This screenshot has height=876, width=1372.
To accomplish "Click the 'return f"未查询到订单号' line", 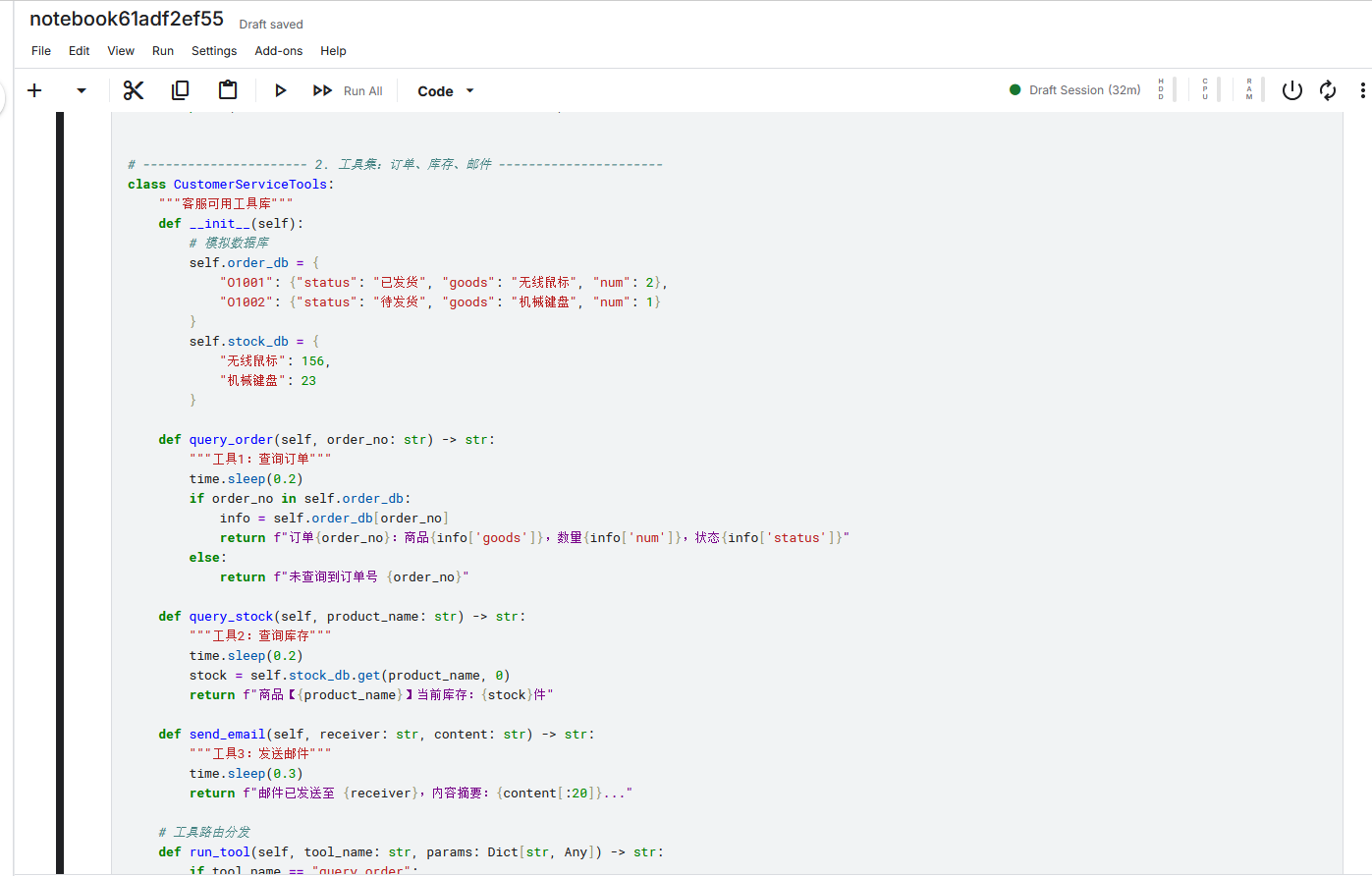I will (345, 576).
